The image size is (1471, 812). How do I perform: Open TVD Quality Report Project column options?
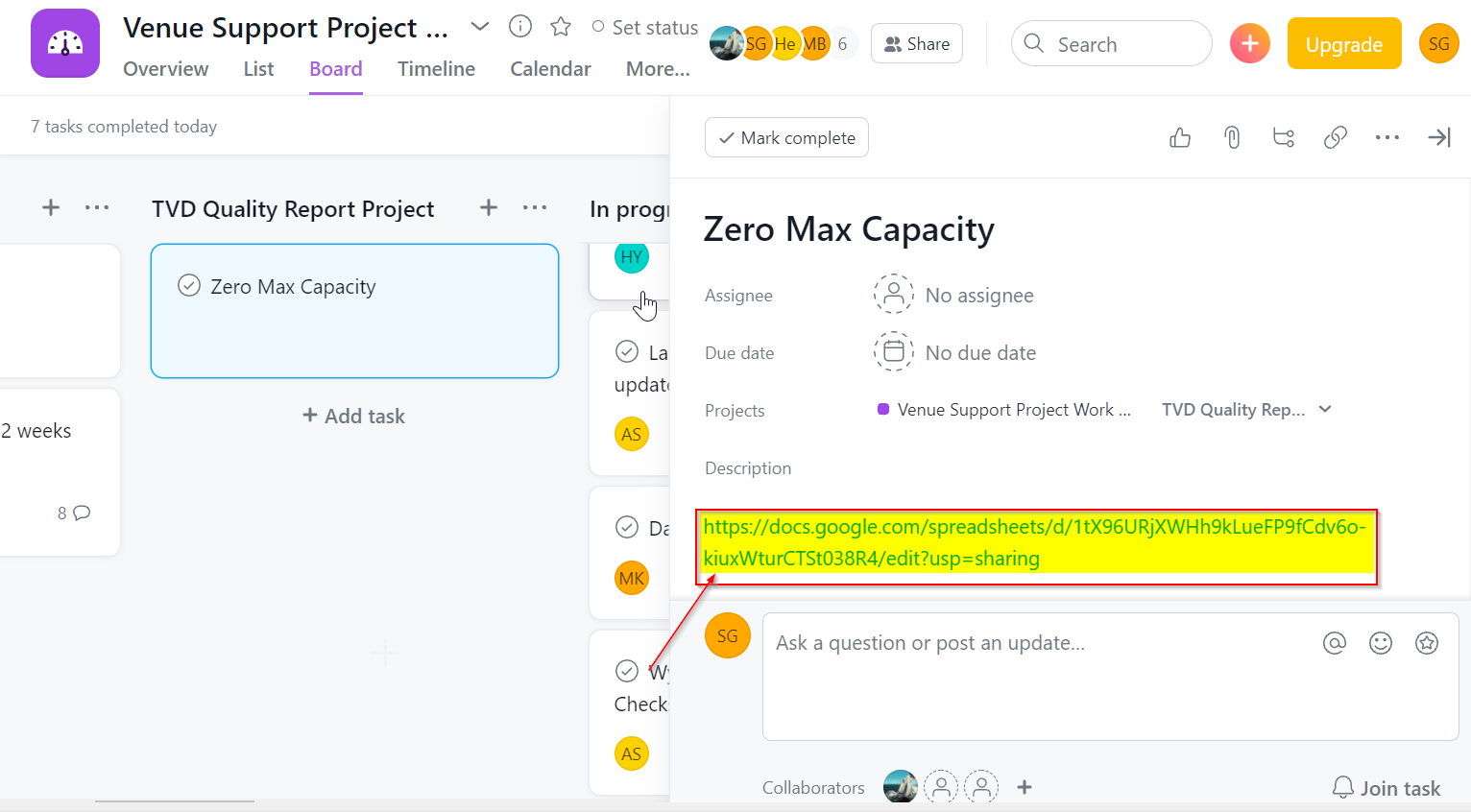click(x=535, y=207)
